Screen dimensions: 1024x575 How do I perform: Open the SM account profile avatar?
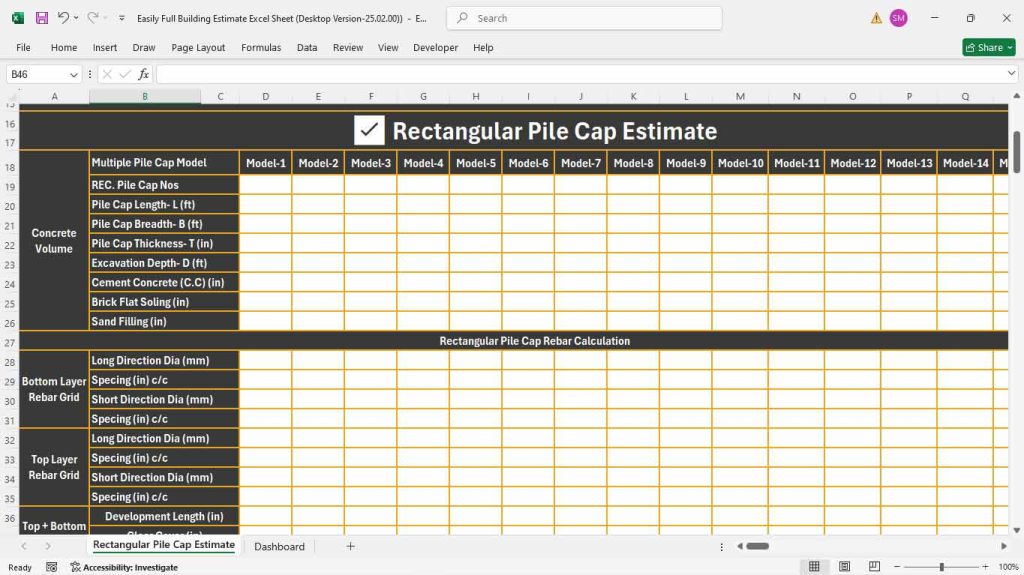899,18
